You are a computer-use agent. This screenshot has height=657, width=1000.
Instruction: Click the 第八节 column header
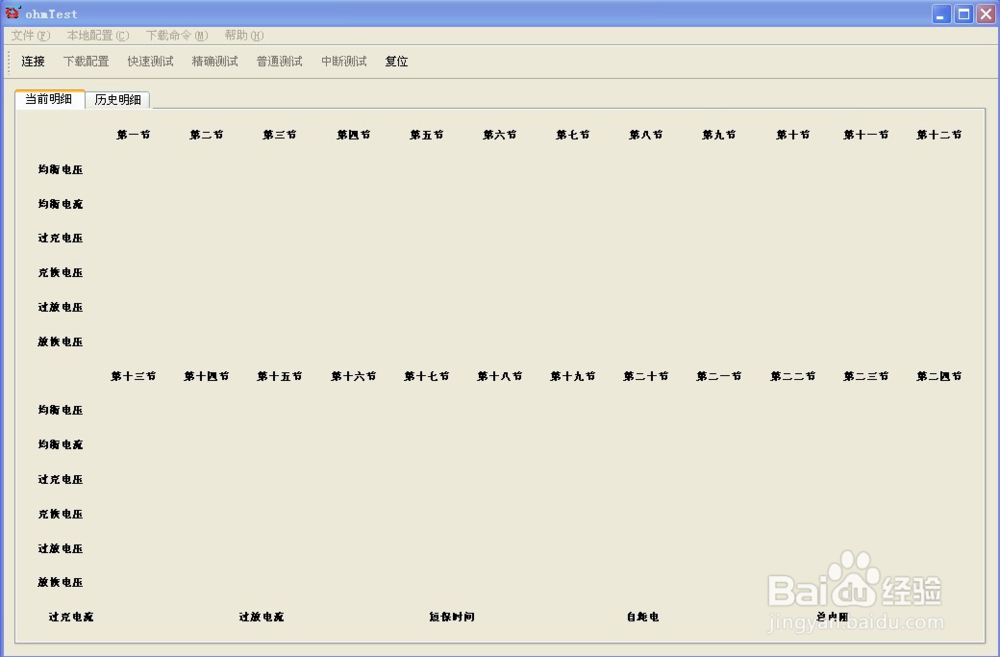(646, 135)
